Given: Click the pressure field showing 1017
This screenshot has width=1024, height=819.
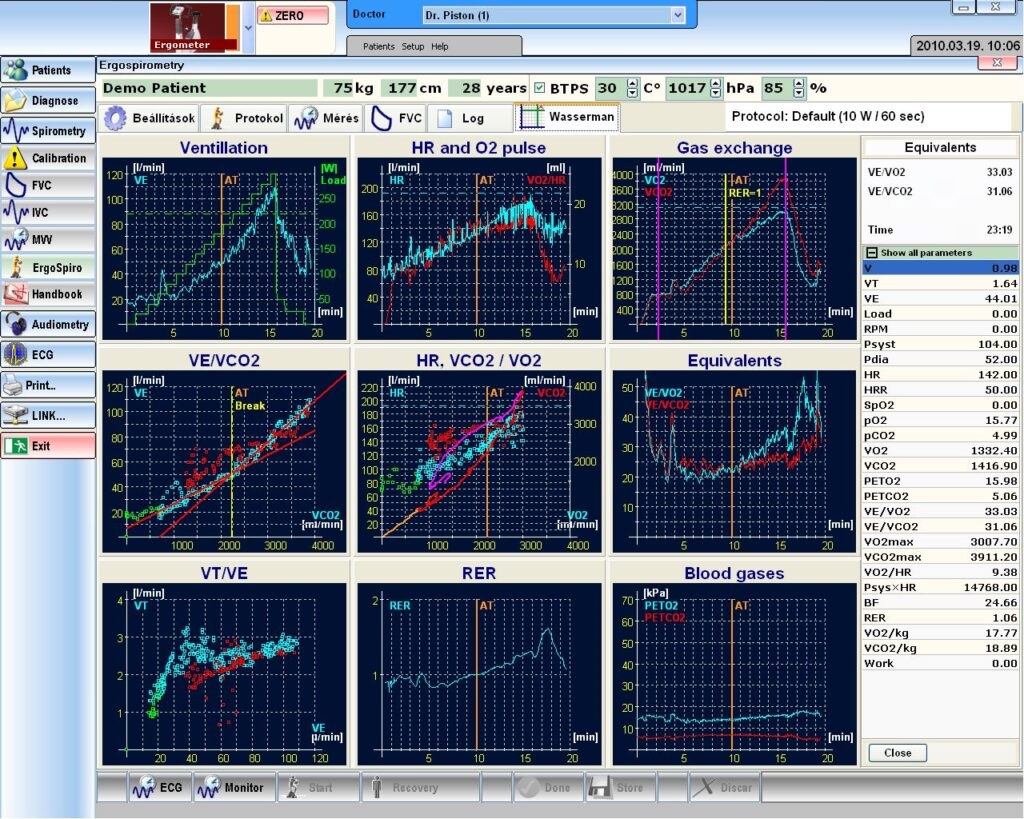Looking at the screenshot, I should pos(688,88).
